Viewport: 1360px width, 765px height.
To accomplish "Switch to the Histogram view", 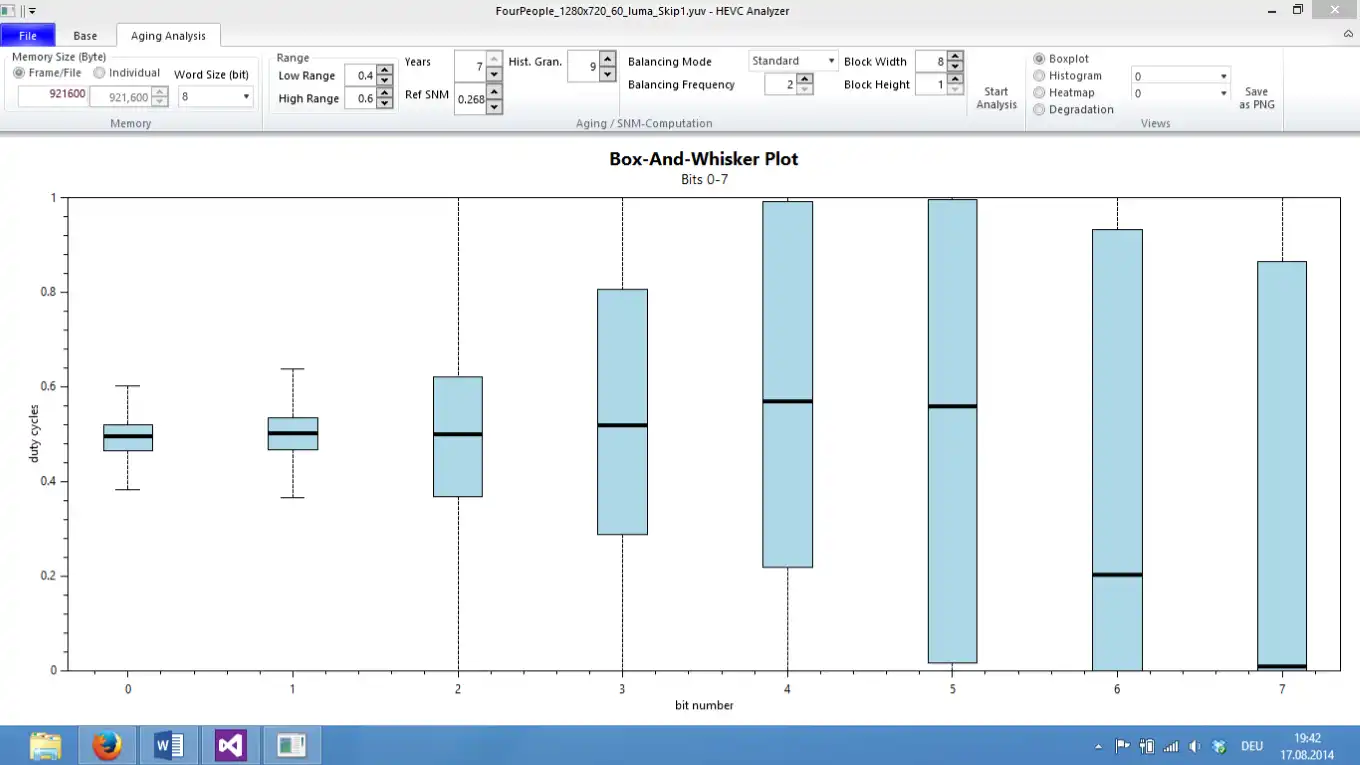I will tap(1039, 76).
